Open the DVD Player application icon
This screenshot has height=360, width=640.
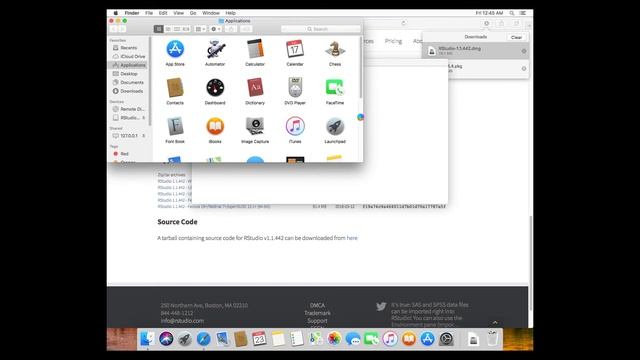pyautogui.click(x=295, y=88)
